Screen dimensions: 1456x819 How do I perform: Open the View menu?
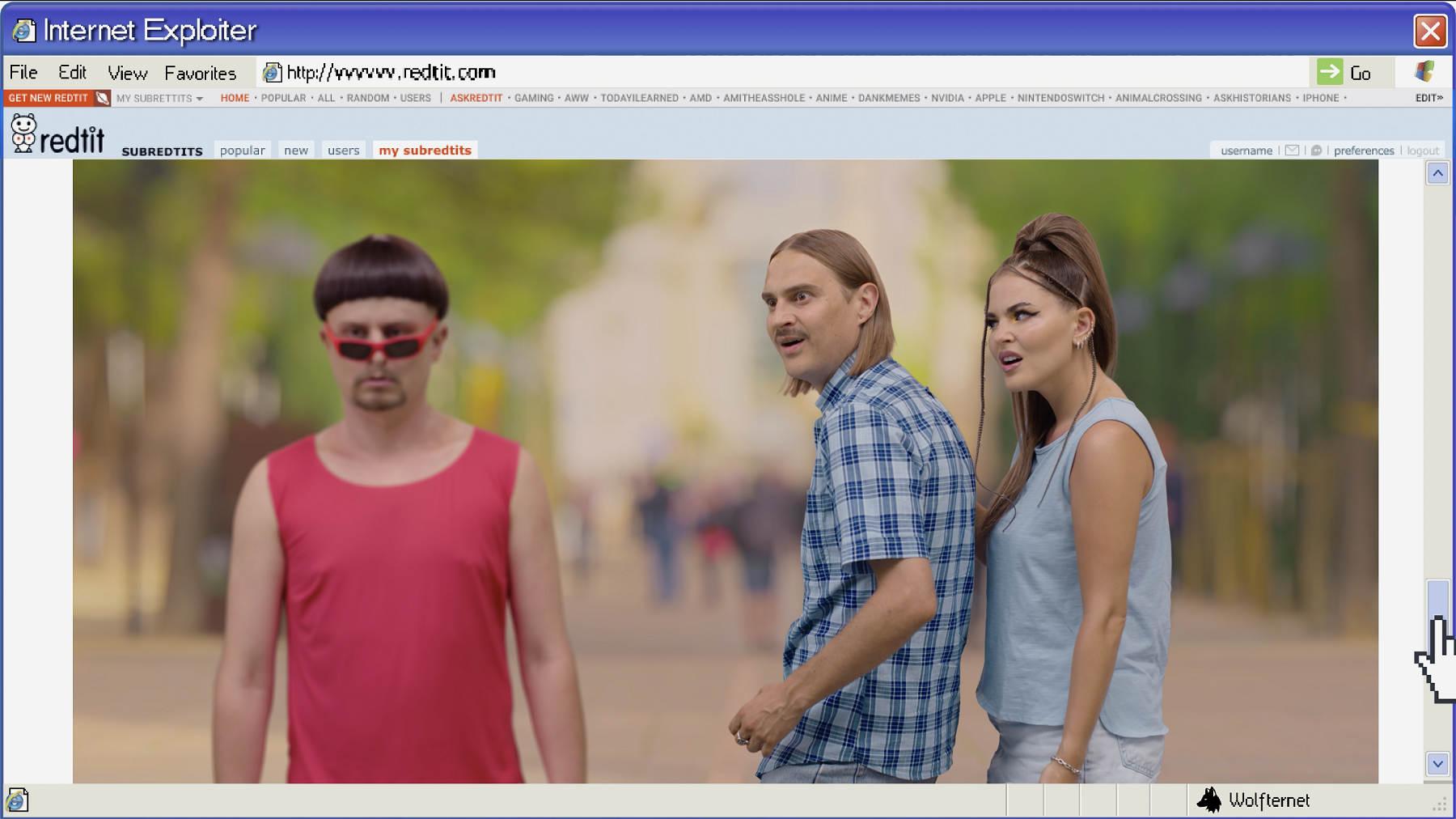point(127,73)
